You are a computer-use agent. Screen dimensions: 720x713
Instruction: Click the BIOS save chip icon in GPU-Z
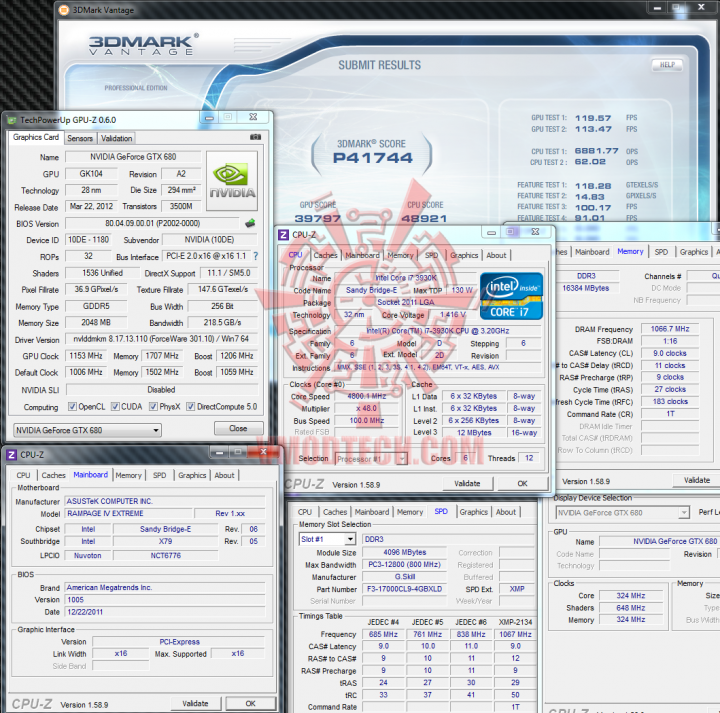click(250, 224)
